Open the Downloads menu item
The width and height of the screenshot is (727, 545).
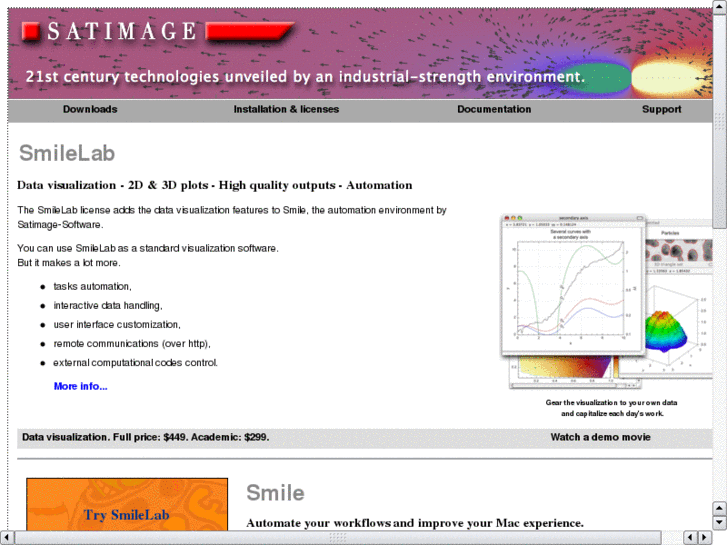90,109
